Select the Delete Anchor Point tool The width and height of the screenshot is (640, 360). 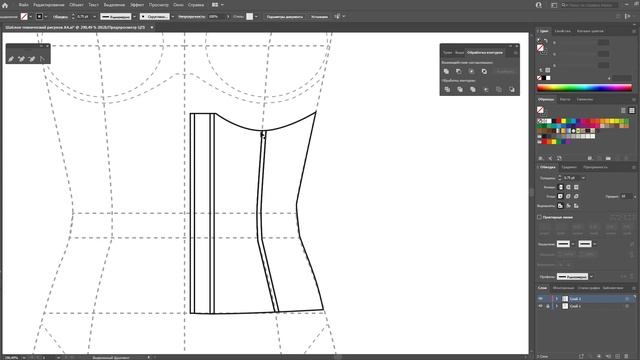31,59
